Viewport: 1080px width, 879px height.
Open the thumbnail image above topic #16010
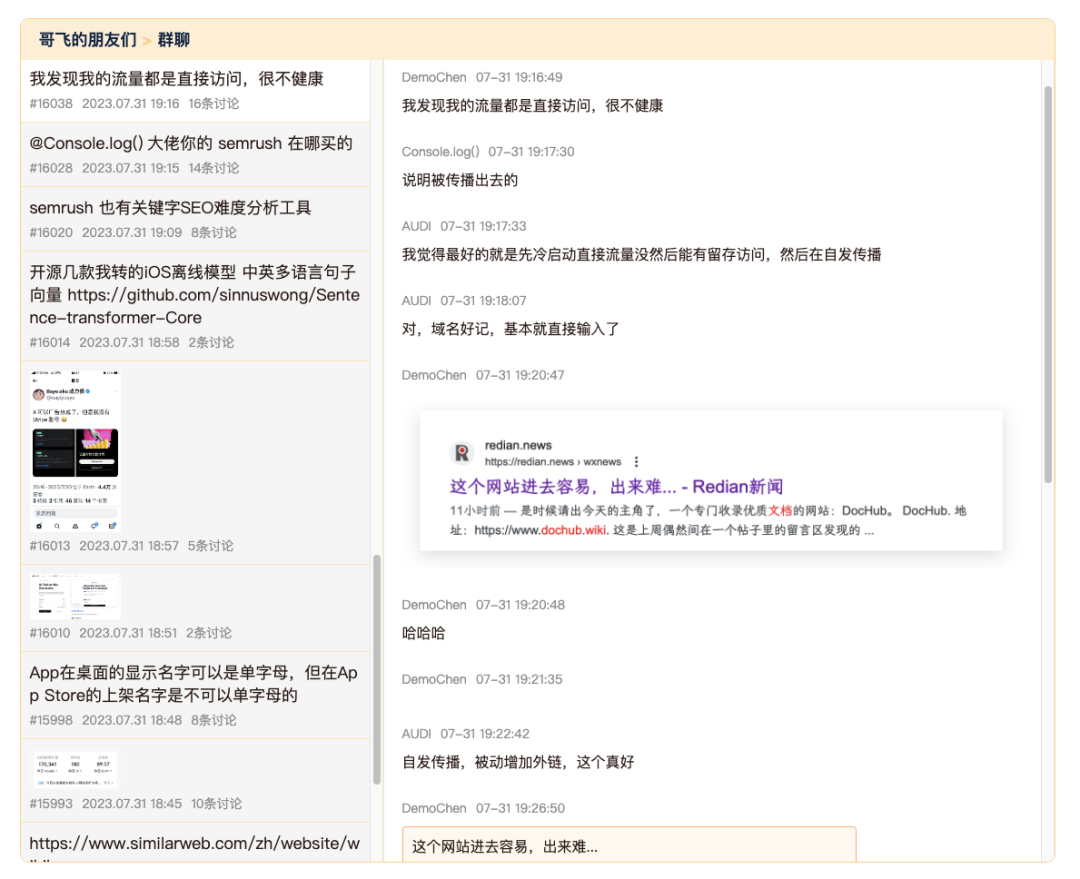75,597
